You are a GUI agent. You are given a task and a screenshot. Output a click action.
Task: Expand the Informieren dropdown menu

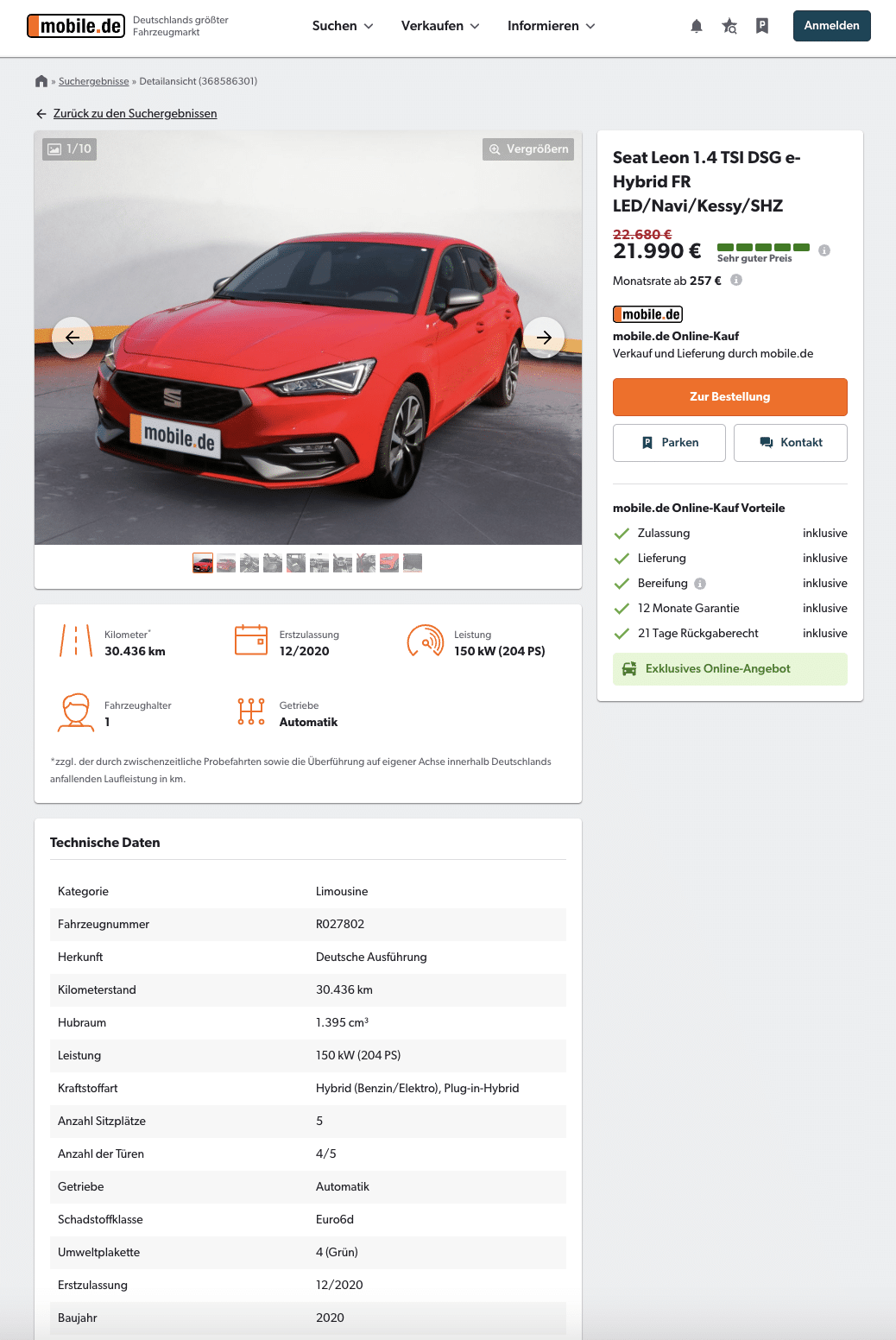coord(552,26)
